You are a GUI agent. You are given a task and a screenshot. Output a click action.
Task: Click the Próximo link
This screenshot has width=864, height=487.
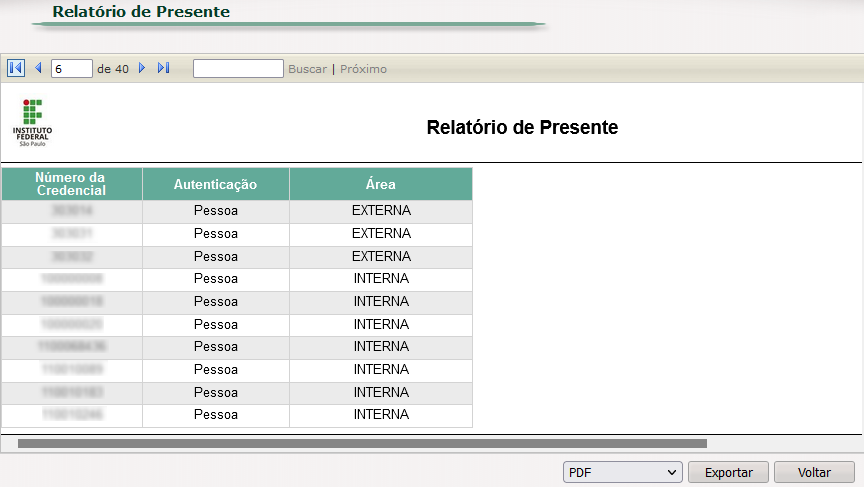pos(363,69)
